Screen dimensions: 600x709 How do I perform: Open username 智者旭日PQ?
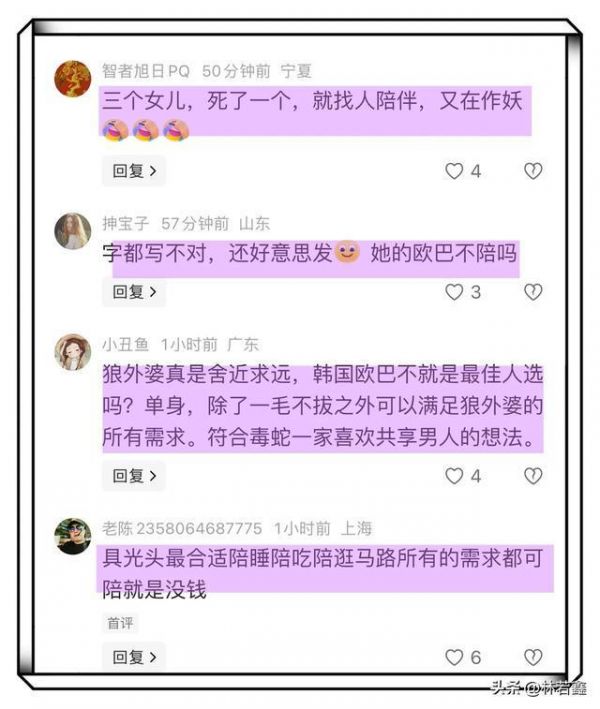146,71
